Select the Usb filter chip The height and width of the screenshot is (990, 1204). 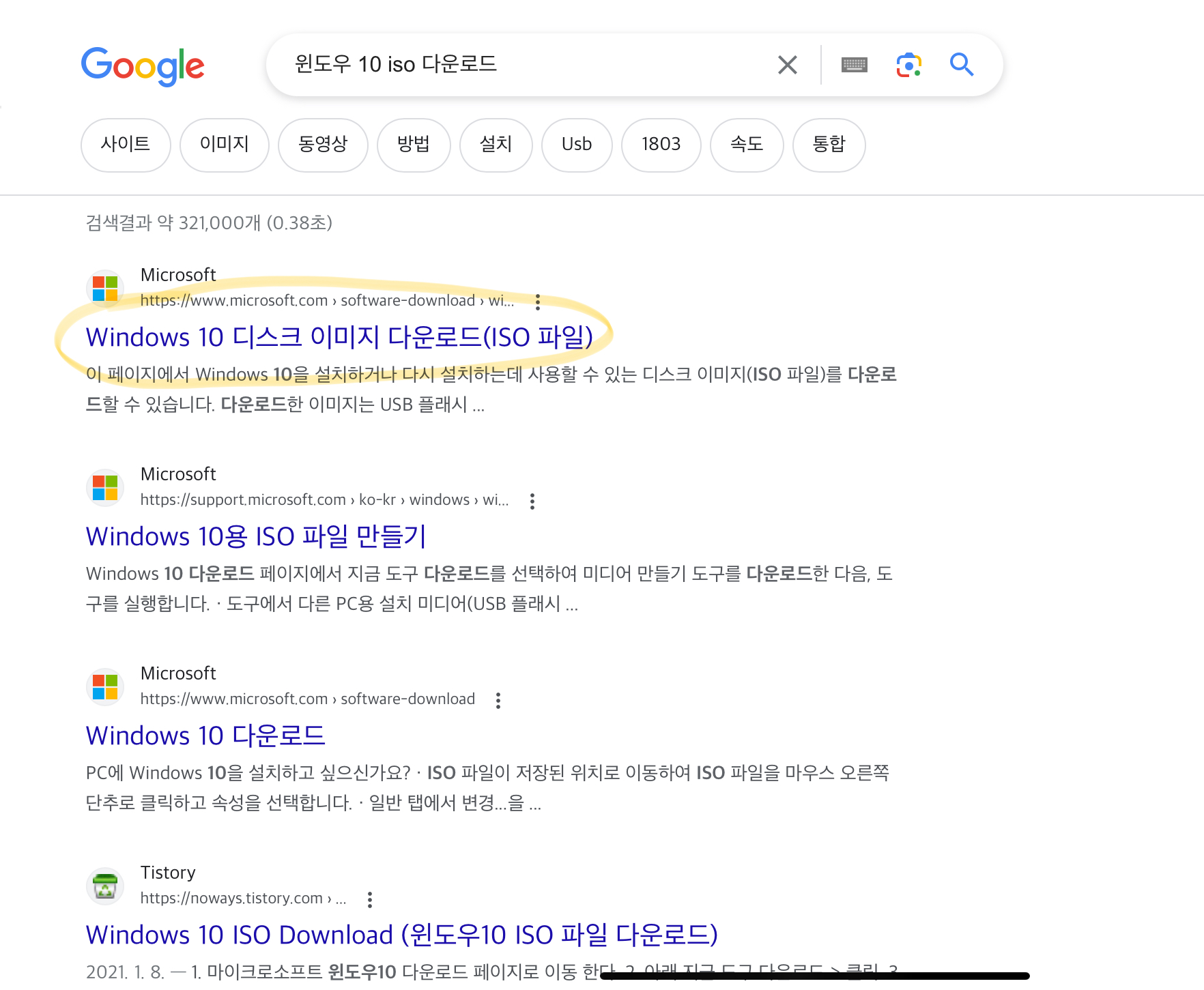[577, 145]
